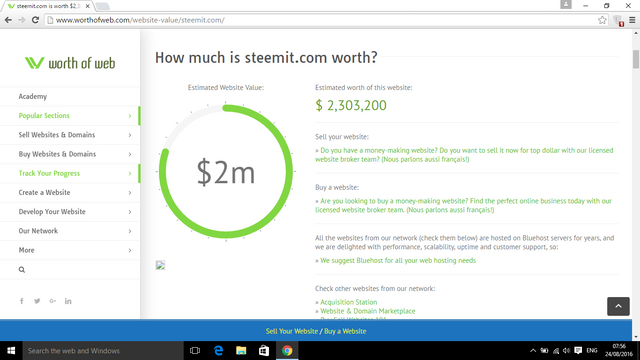Click the Chrome user profile icon
This screenshot has height=360, width=640.
[566, 4]
